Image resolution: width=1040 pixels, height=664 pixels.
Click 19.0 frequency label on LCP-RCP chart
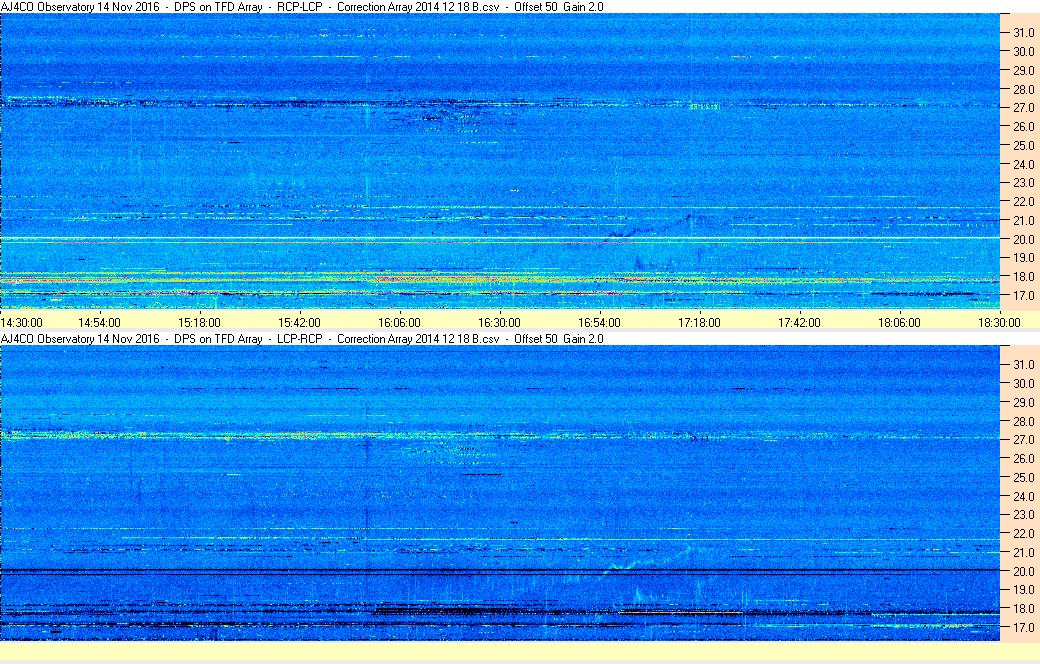point(1023,590)
